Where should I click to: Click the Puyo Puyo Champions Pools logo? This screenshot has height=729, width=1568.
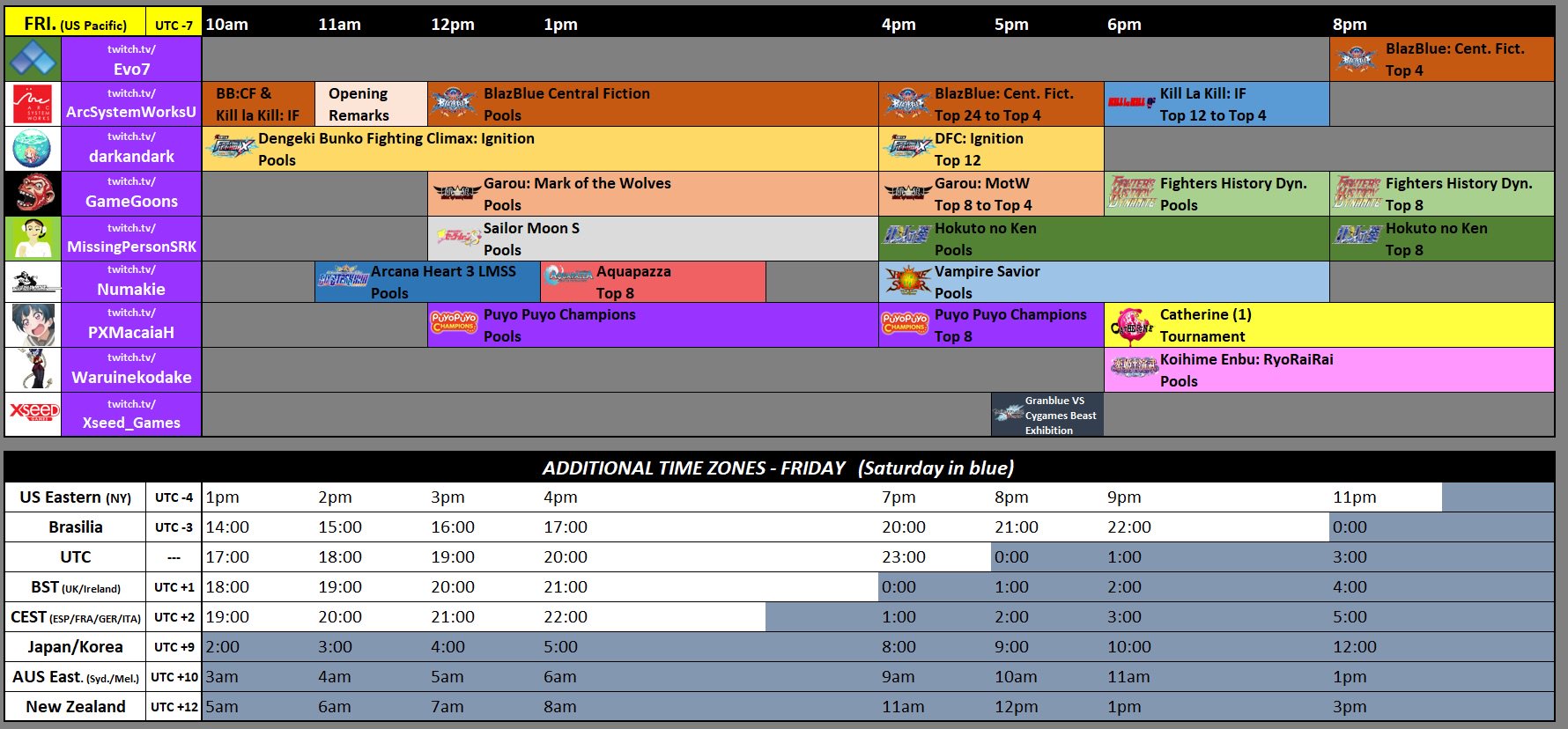455,321
